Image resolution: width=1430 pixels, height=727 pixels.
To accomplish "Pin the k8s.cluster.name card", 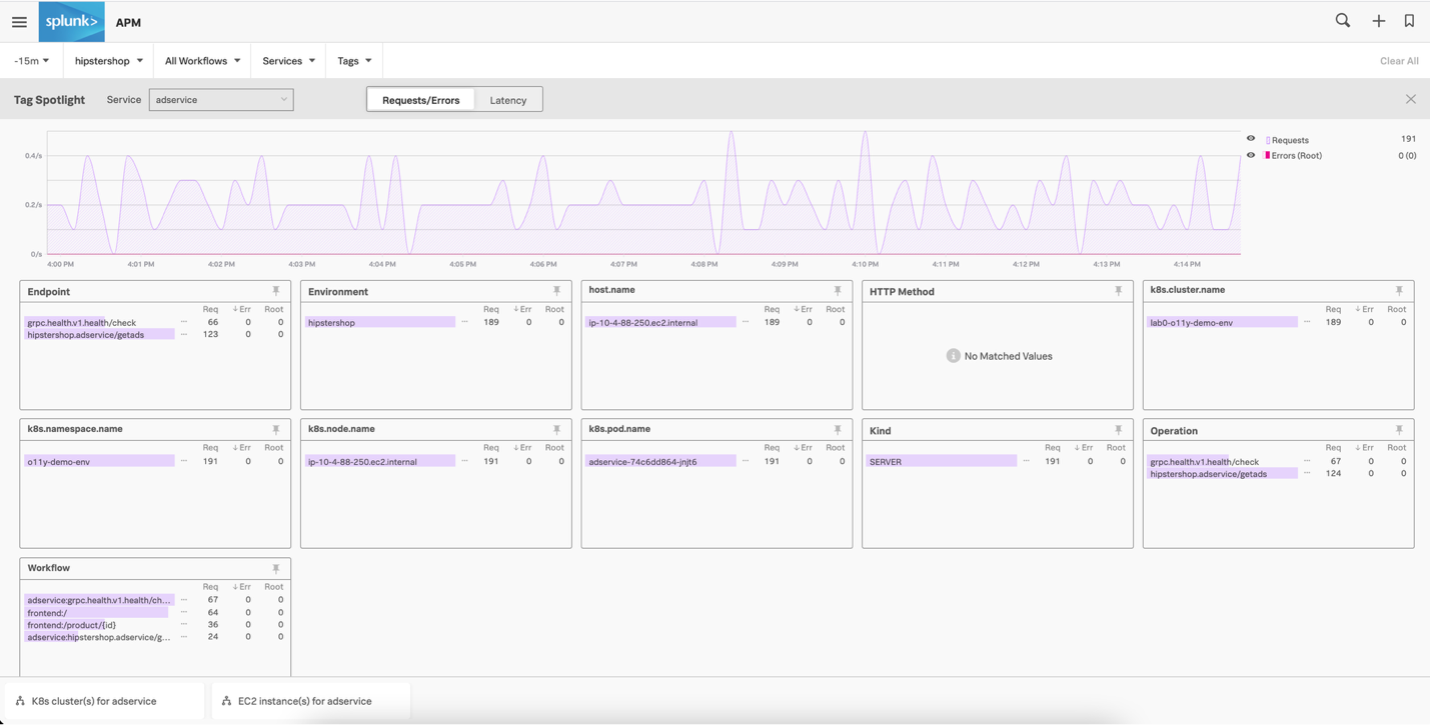I will (x=1399, y=291).
